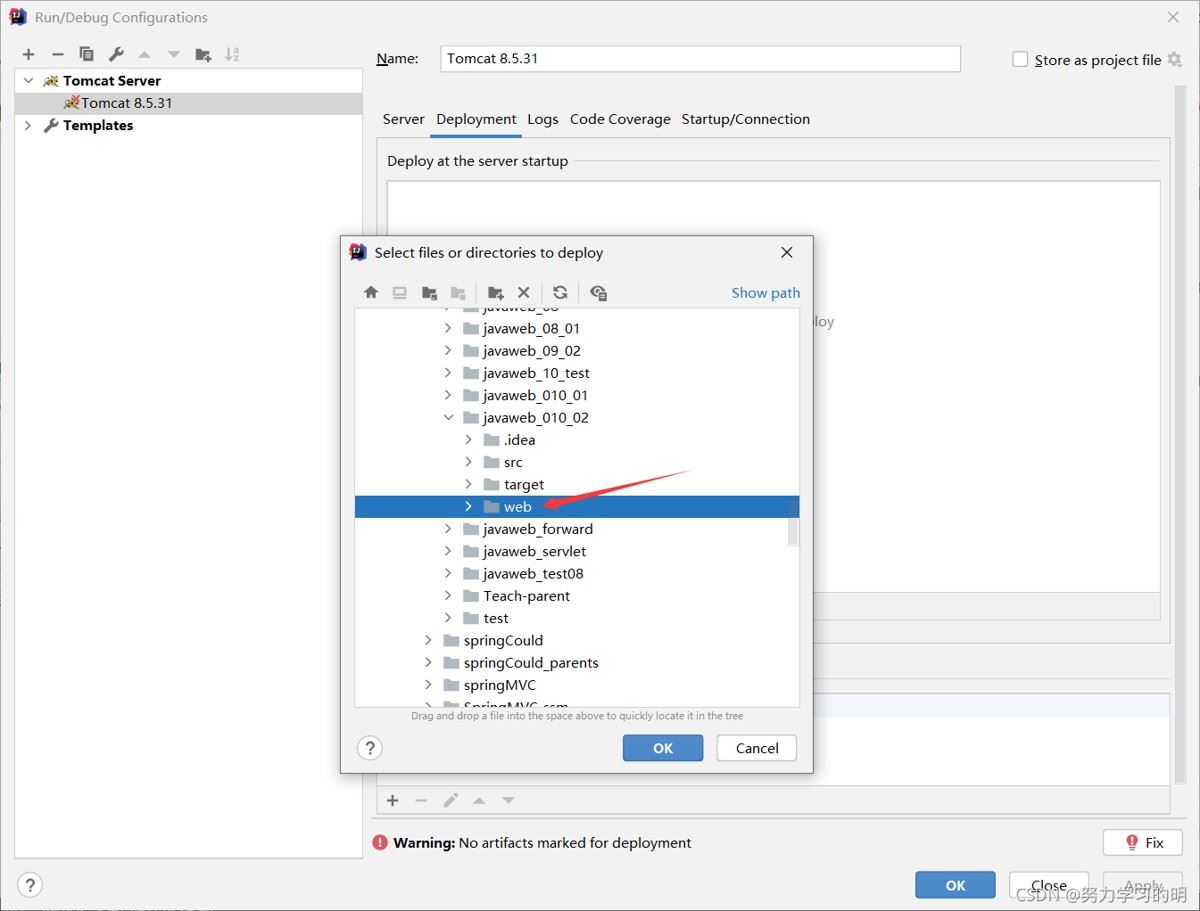Remove configuration with the minus icon

57,54
